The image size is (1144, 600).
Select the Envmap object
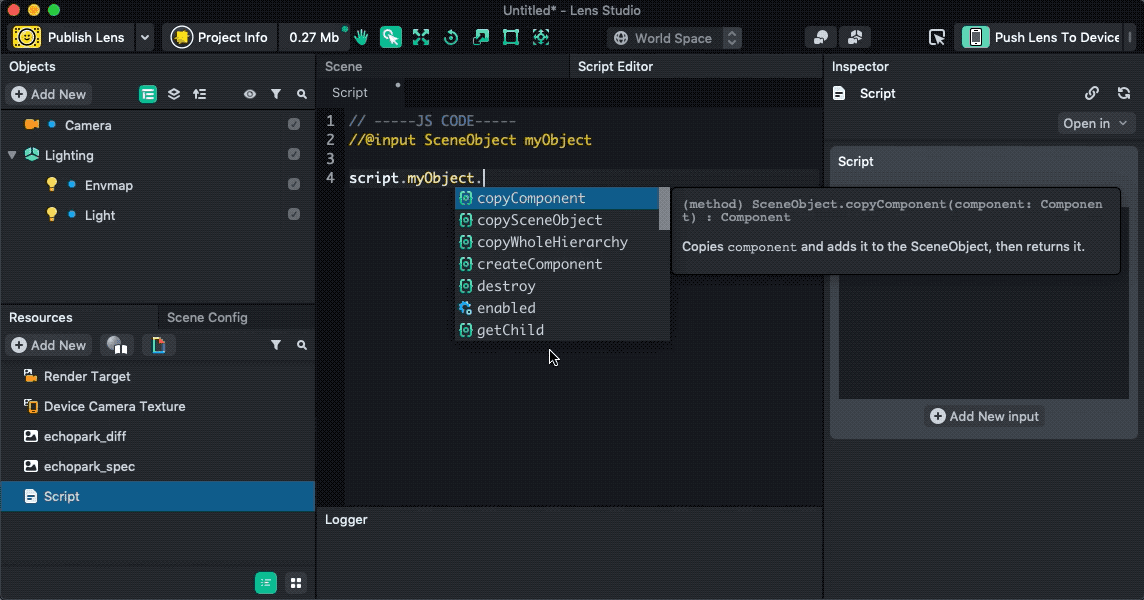pyautogui.click(x=109, y=185)
